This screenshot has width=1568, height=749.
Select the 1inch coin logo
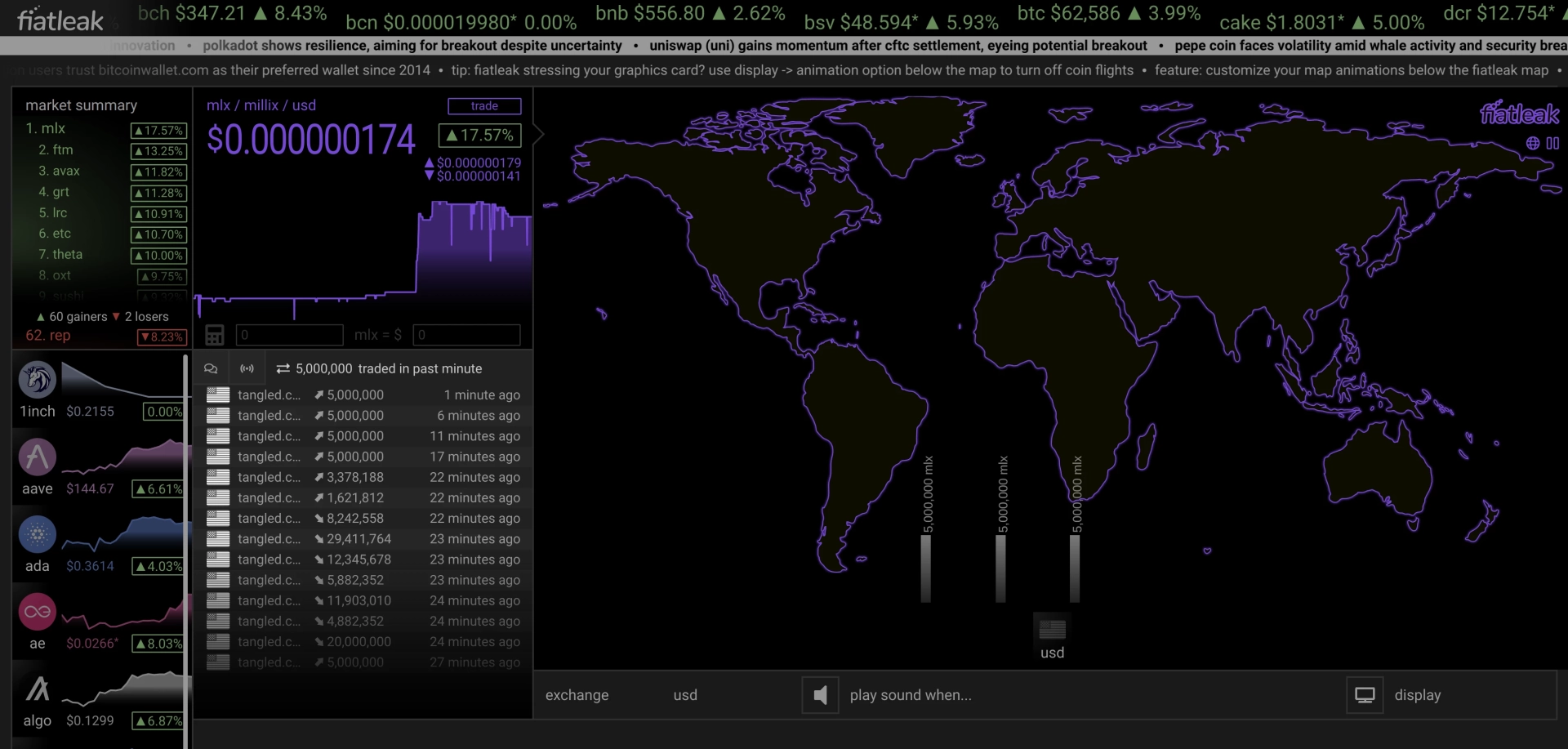coord(38,379)
